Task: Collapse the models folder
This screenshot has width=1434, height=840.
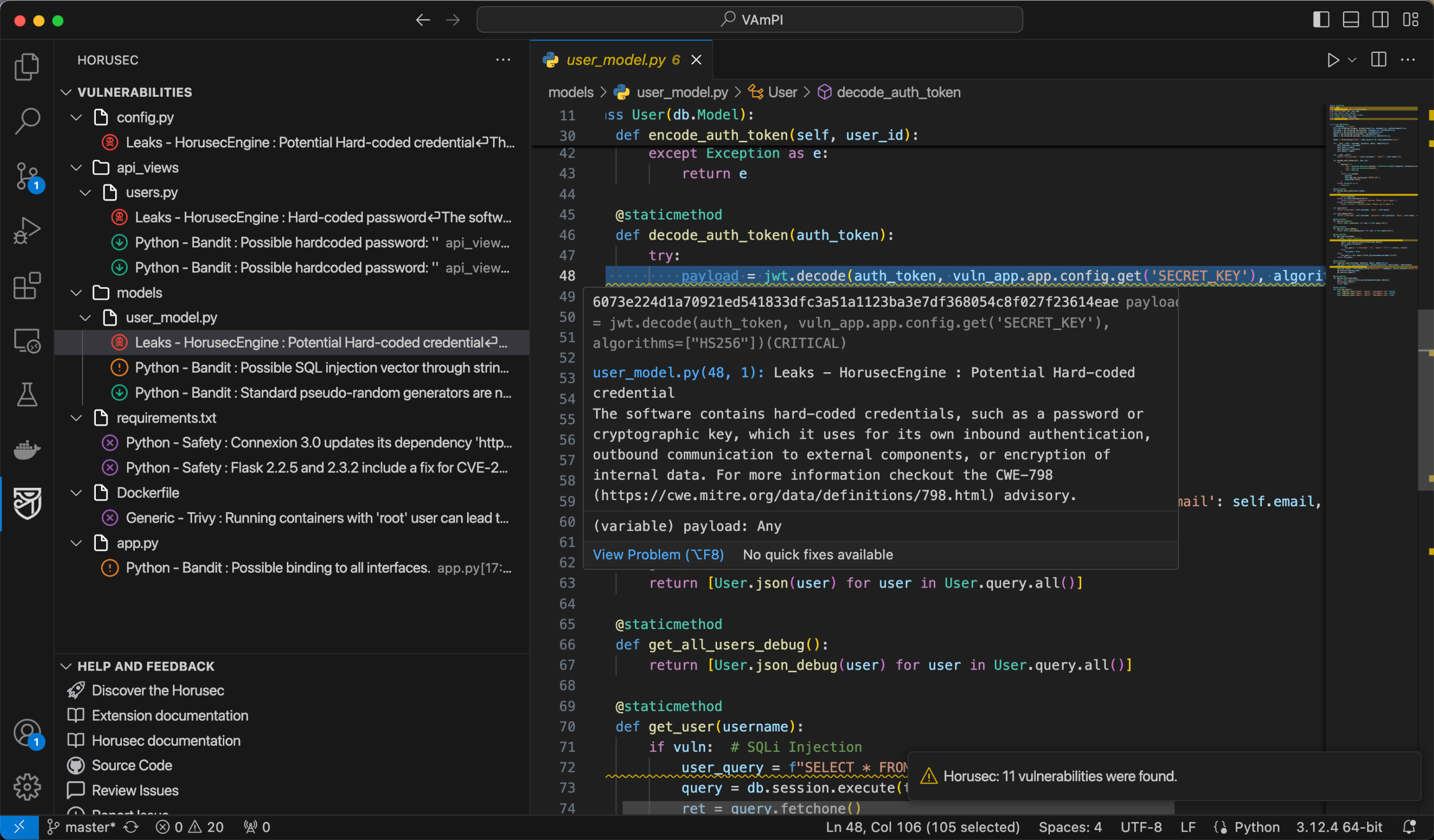Action: [x=76, y=293]
